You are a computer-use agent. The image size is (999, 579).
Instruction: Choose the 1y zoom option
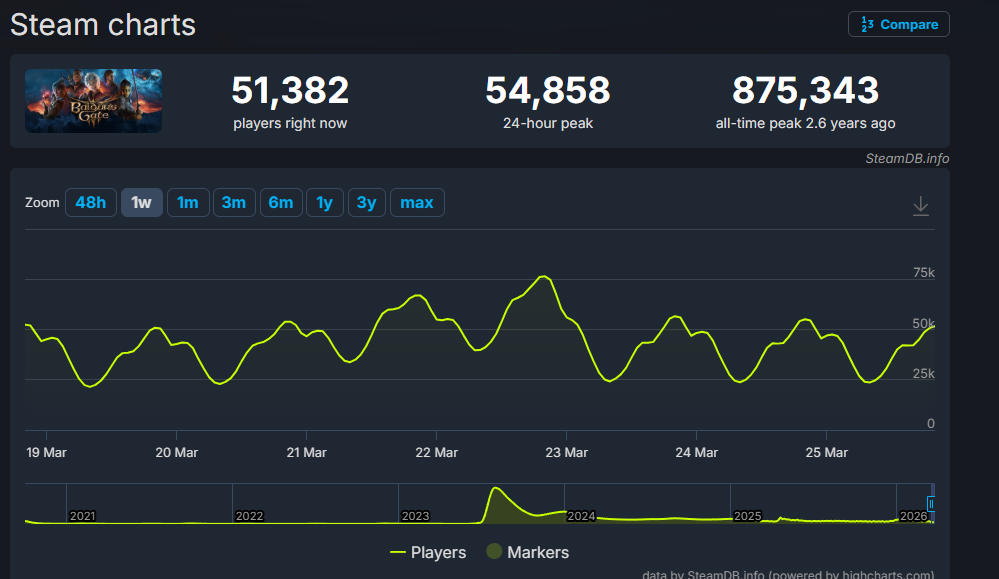click(x=324, y=203)
